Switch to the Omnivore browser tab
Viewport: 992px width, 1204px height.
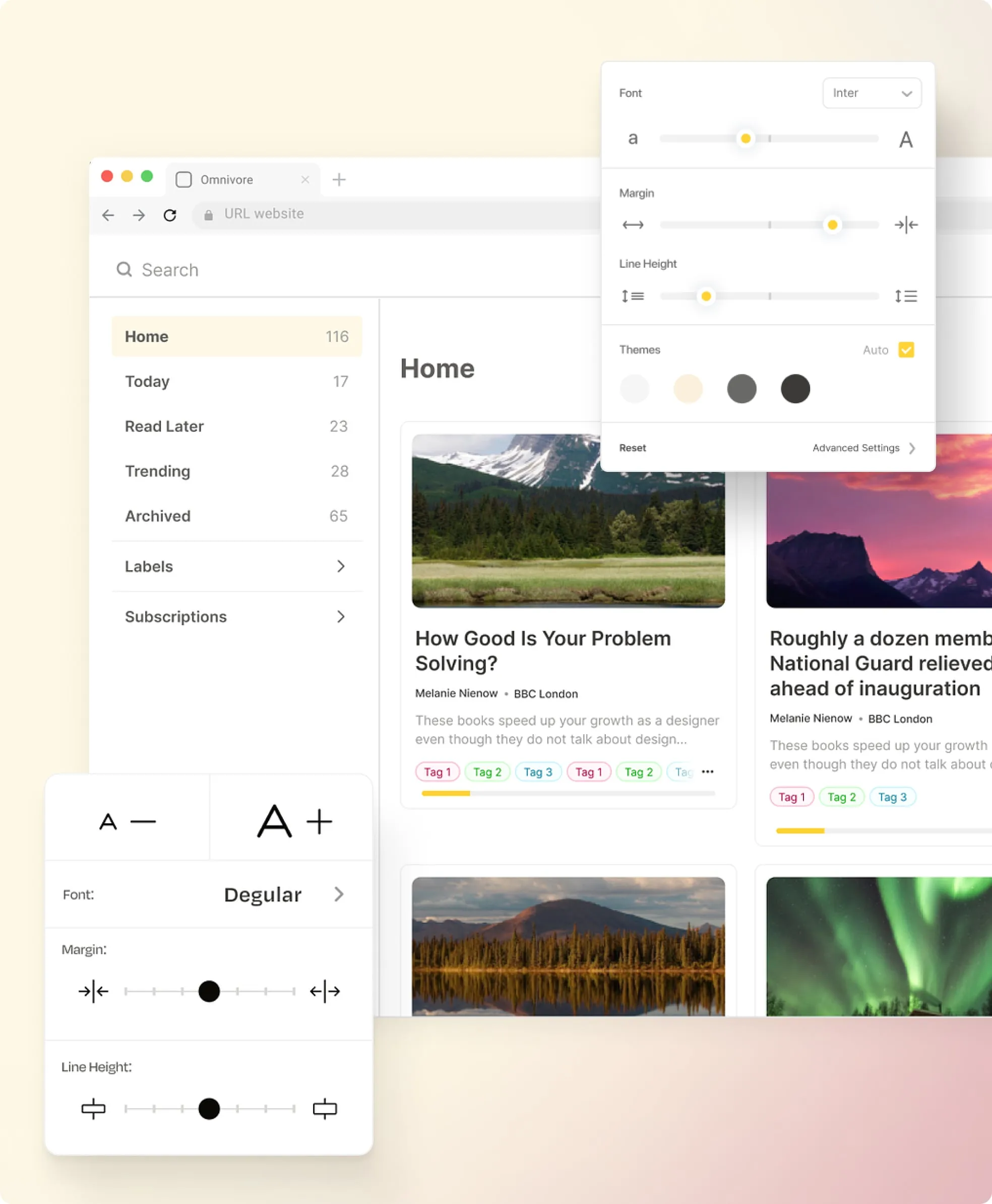tap(243, 179)
